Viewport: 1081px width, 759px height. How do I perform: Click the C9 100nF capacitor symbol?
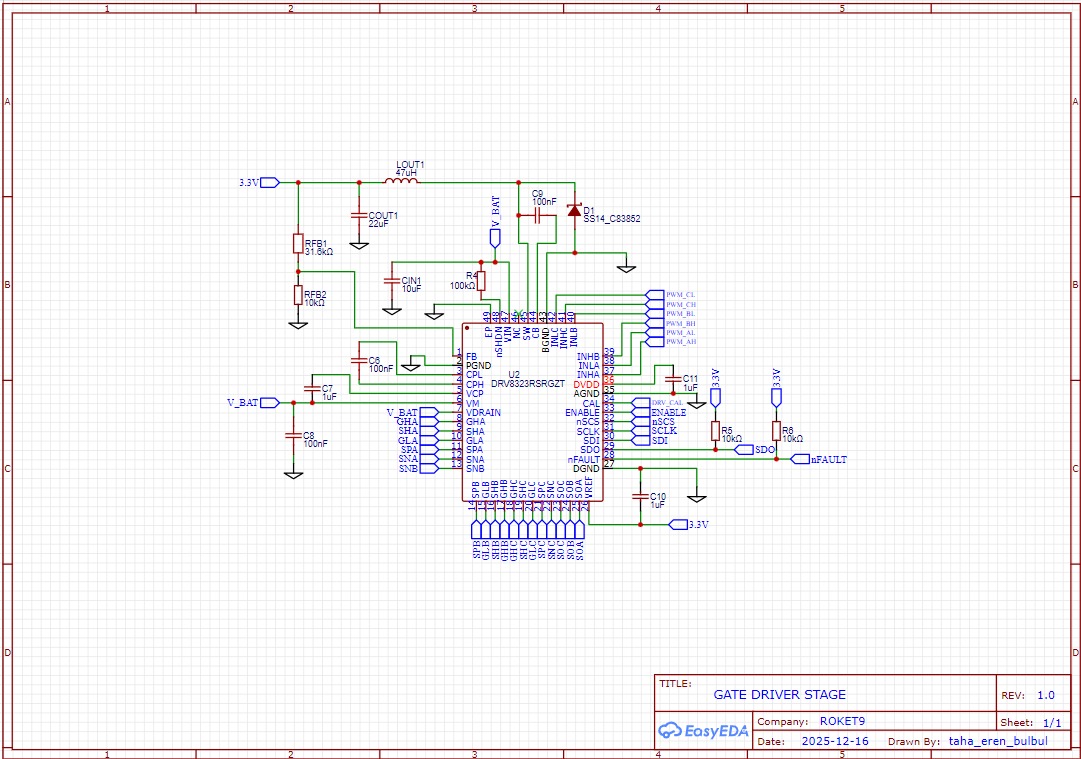[x=538, y=215]
